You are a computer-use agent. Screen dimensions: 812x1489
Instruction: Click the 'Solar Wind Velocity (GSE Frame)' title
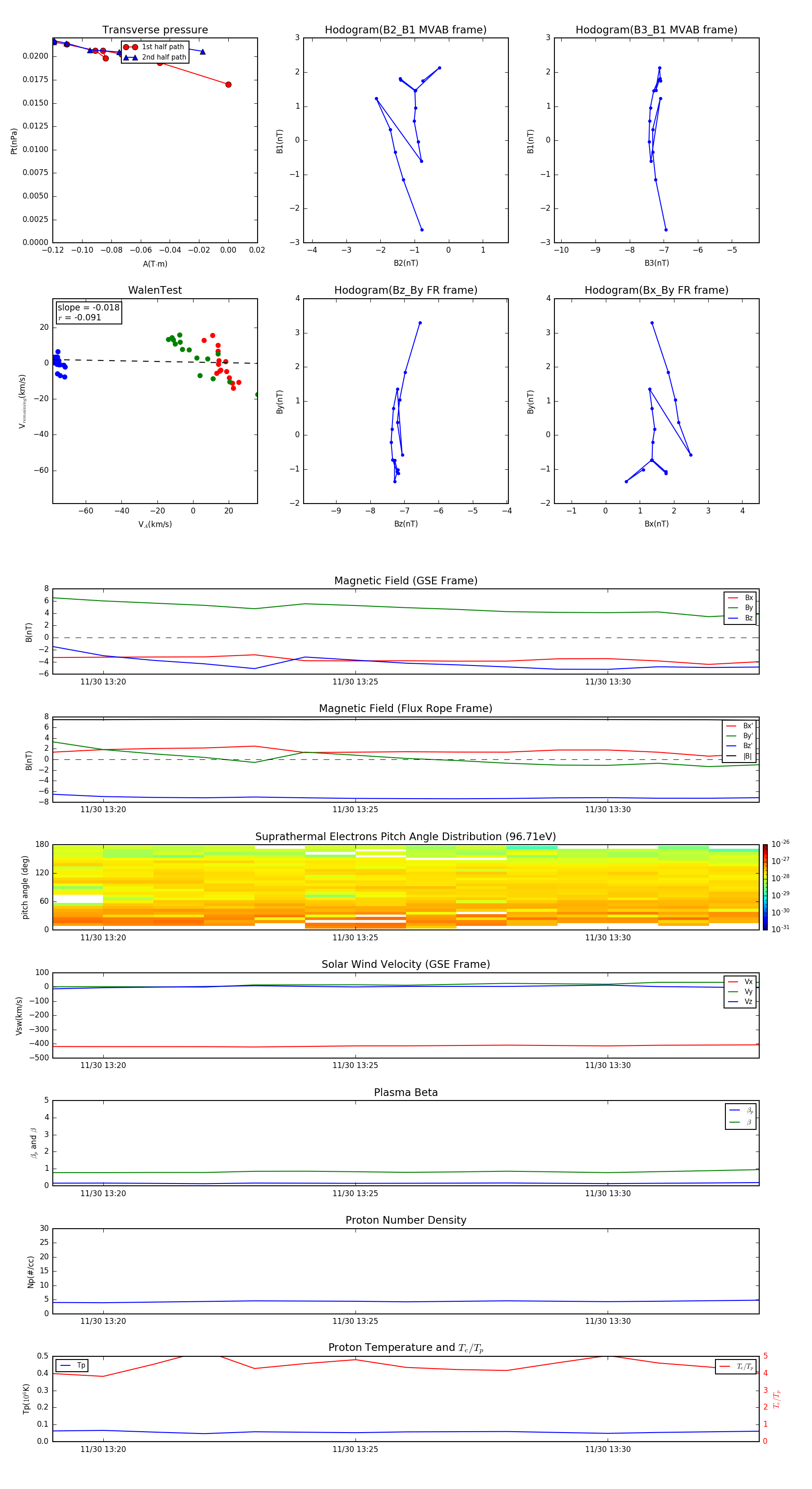pyautogui.click(x=406, y=964)
